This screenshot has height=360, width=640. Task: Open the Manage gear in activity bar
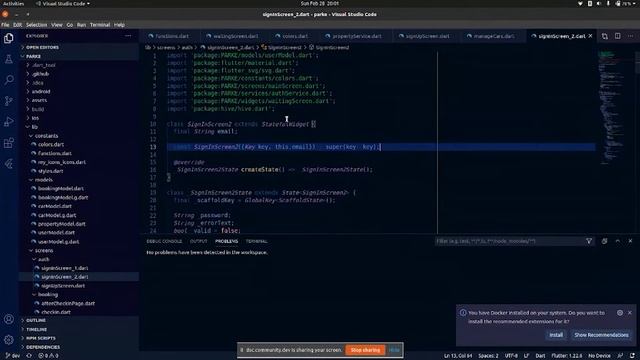pos(9,340)
